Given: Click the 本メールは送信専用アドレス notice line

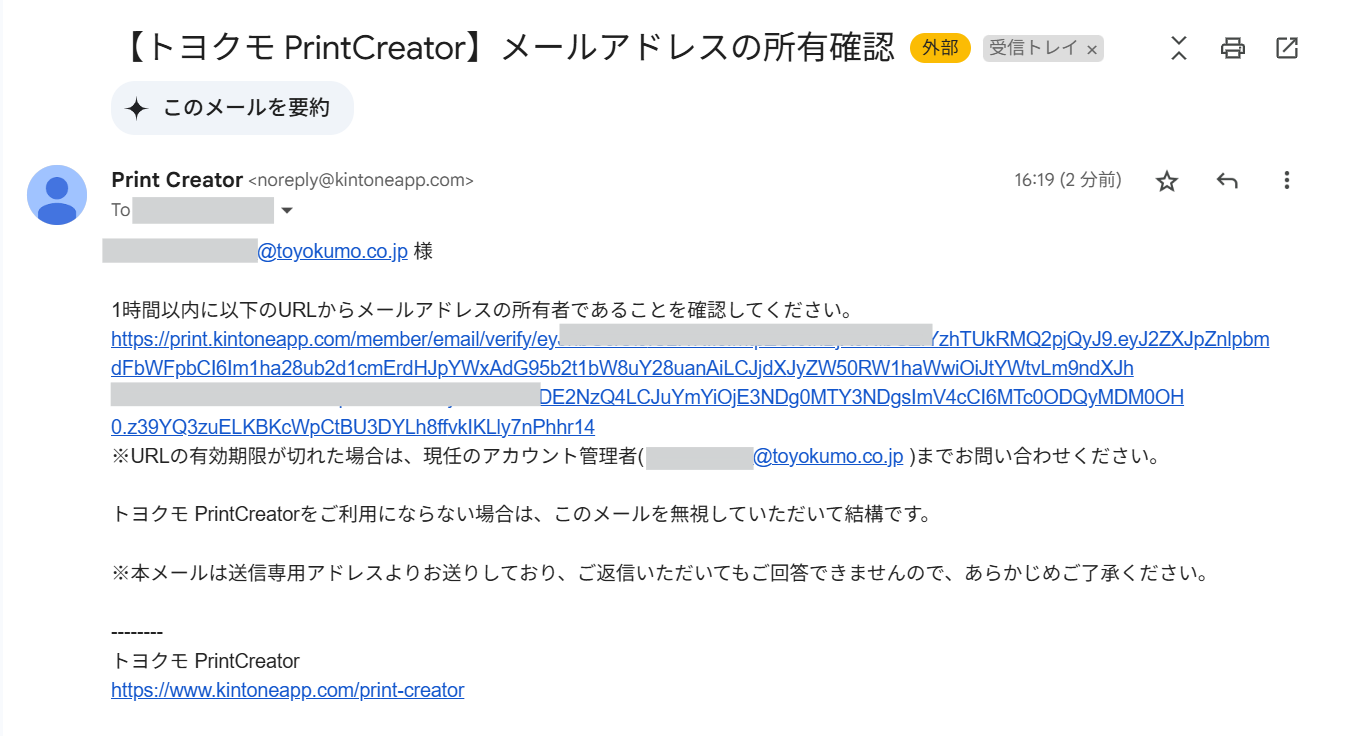Looking at the screenshot, I should (x=660, y=574).
